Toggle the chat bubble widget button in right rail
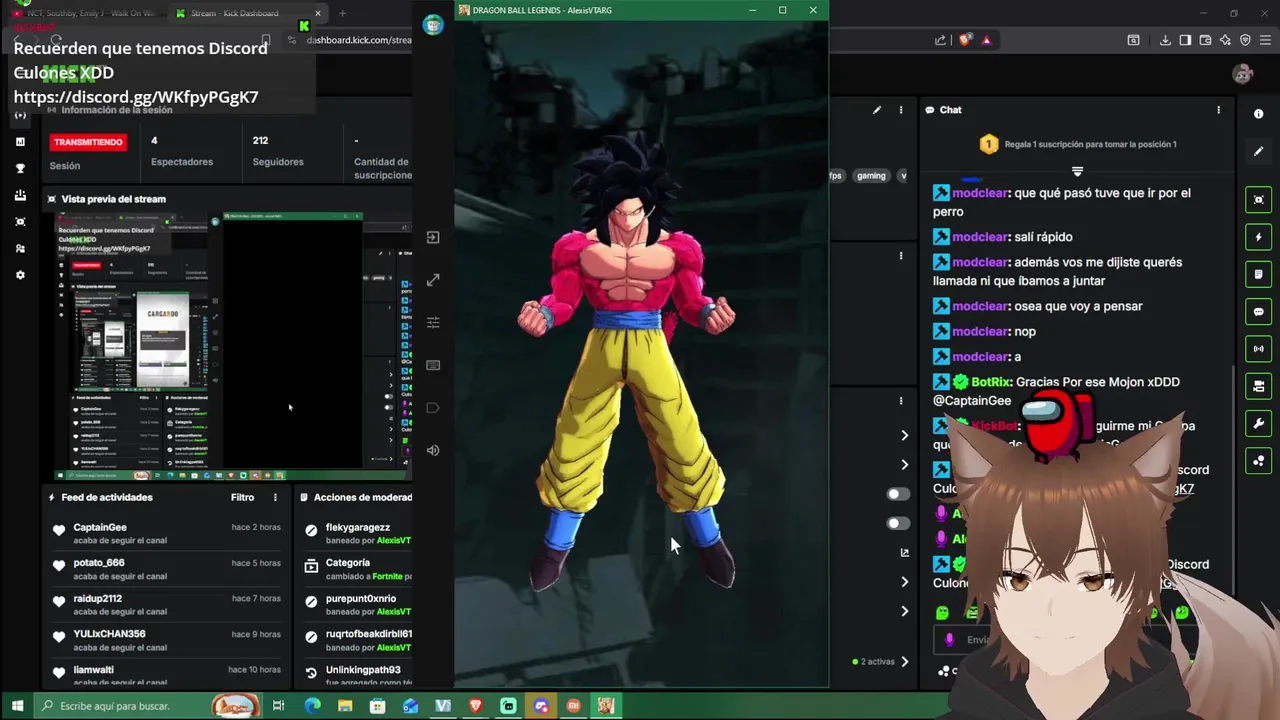 [x=1258, y=312]
